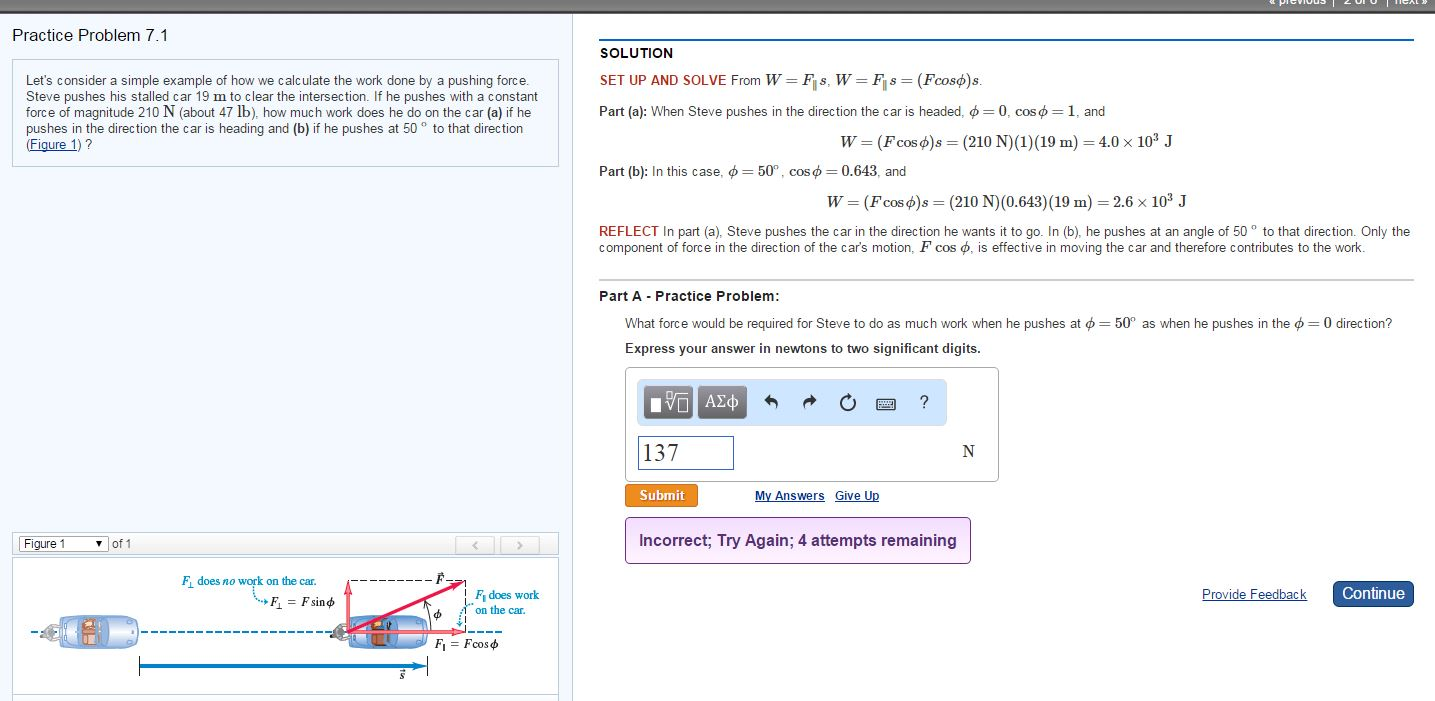The image size is (1435, 701).
Task: Open answer help via question mark icon
Action: tap(923, 401)
